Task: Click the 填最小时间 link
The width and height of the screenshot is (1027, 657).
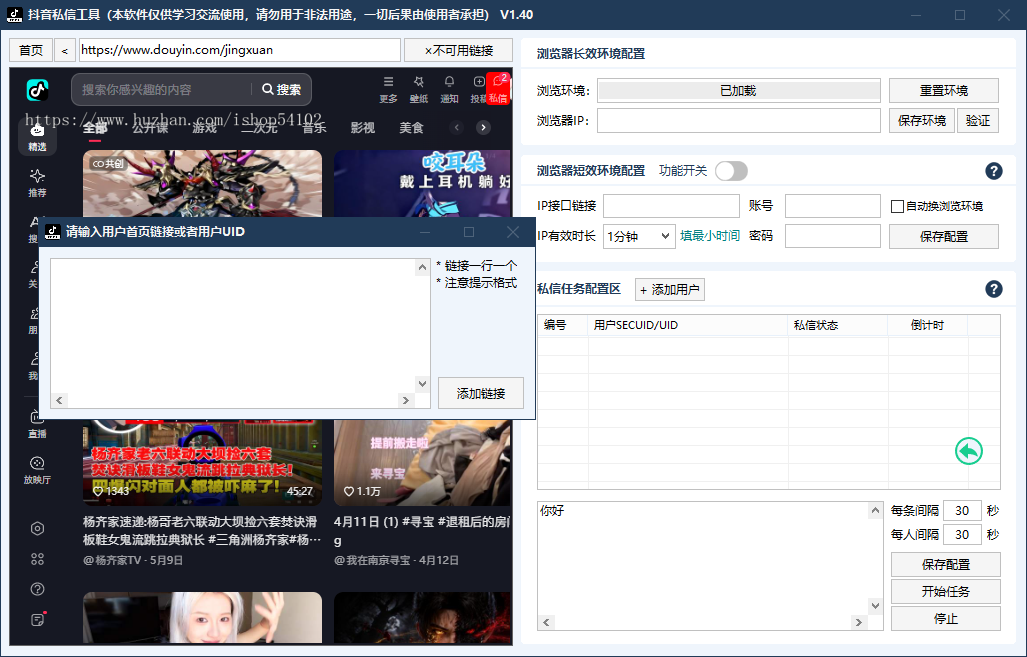Action: pyautogui.click(x=710, y=236)
